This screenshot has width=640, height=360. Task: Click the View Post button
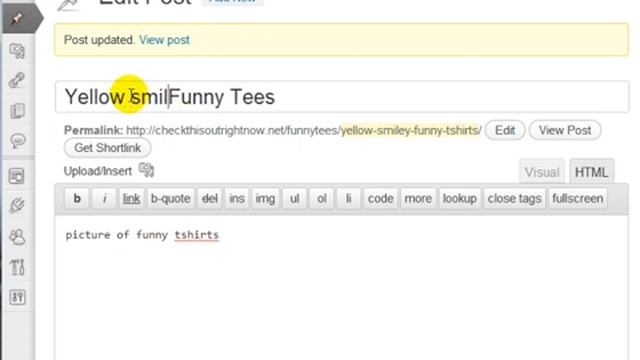pos(565,130)
